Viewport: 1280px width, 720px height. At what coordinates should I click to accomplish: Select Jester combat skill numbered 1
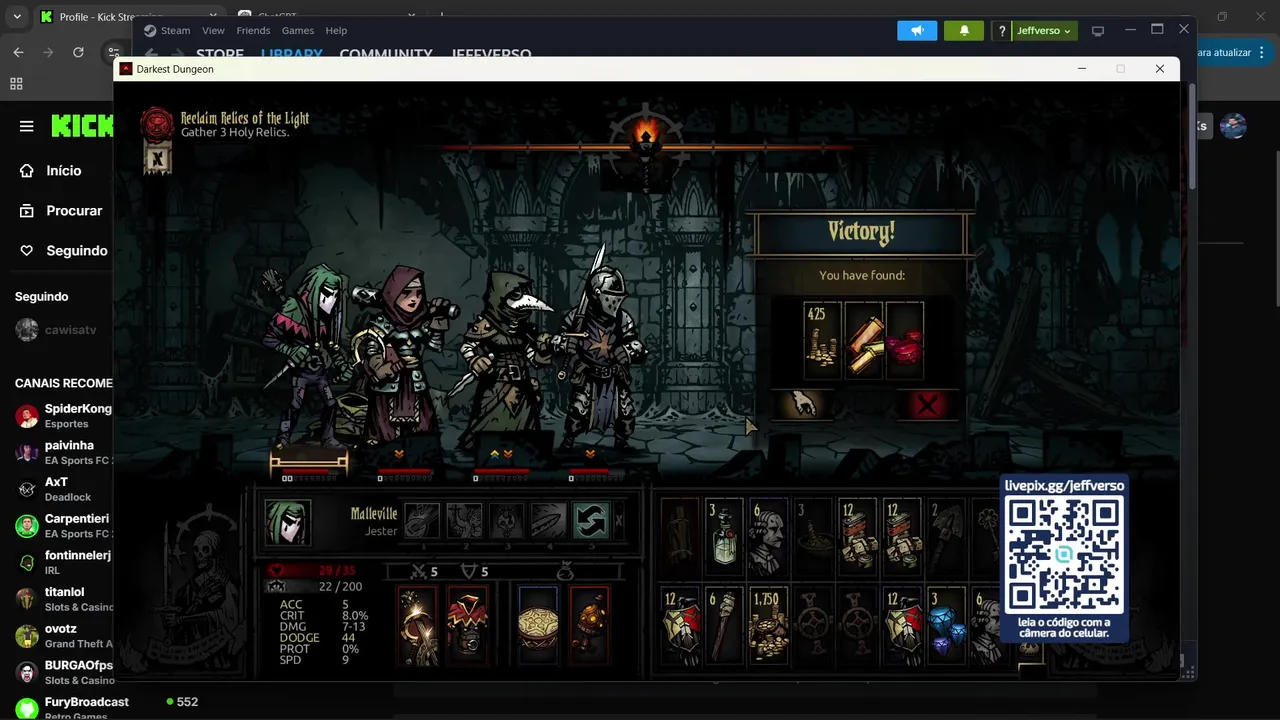tap(421, 521)
